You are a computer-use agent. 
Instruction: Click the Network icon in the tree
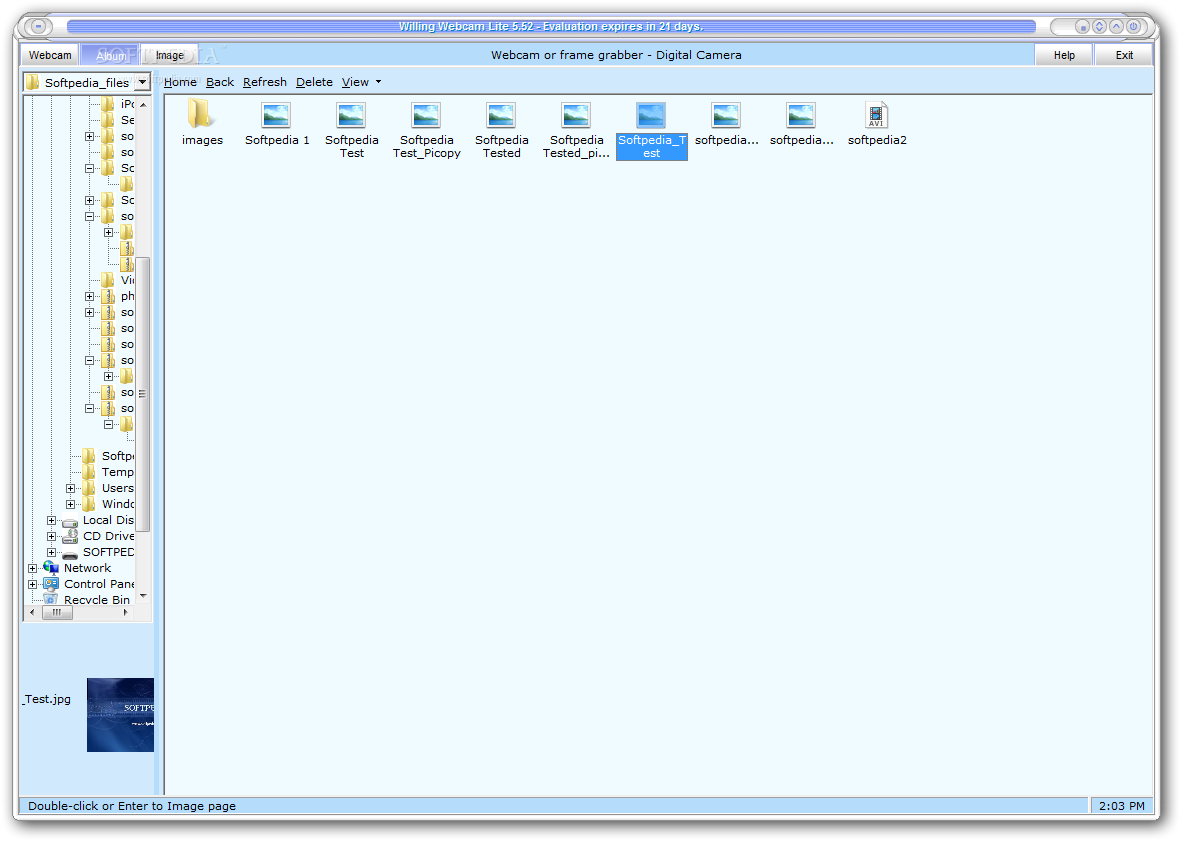coord(51,568)
